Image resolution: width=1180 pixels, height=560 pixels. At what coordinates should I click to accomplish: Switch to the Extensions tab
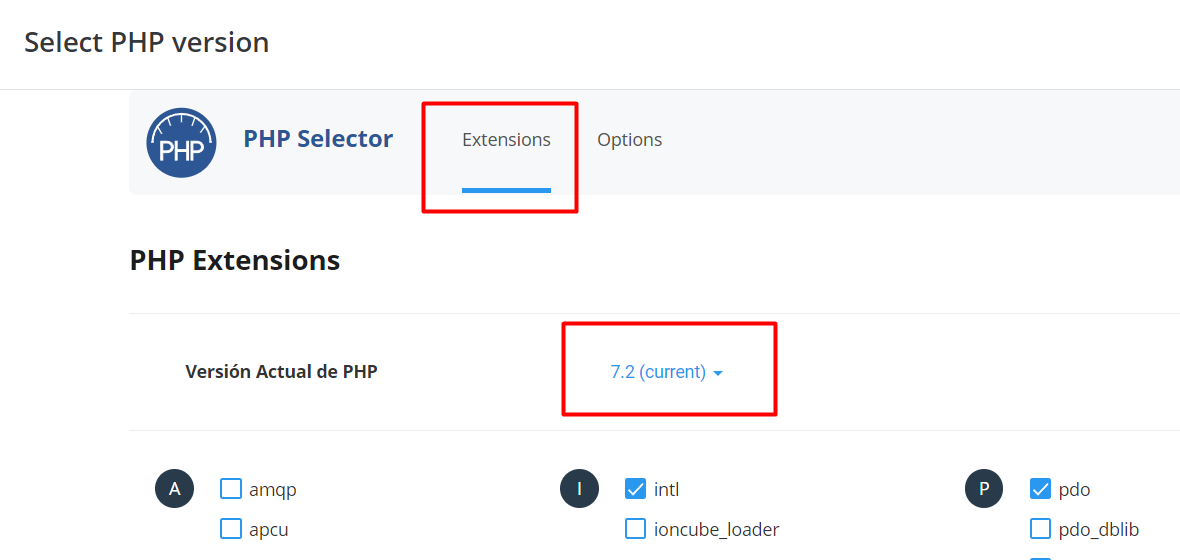click(x=506, y=140)
